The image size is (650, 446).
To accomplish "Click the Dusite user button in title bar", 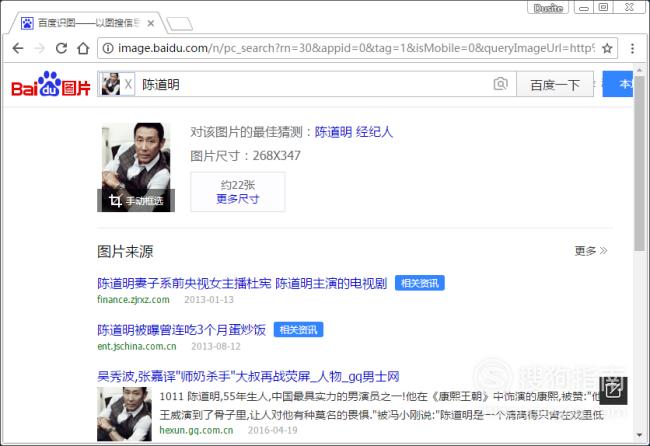I will 548,8.
